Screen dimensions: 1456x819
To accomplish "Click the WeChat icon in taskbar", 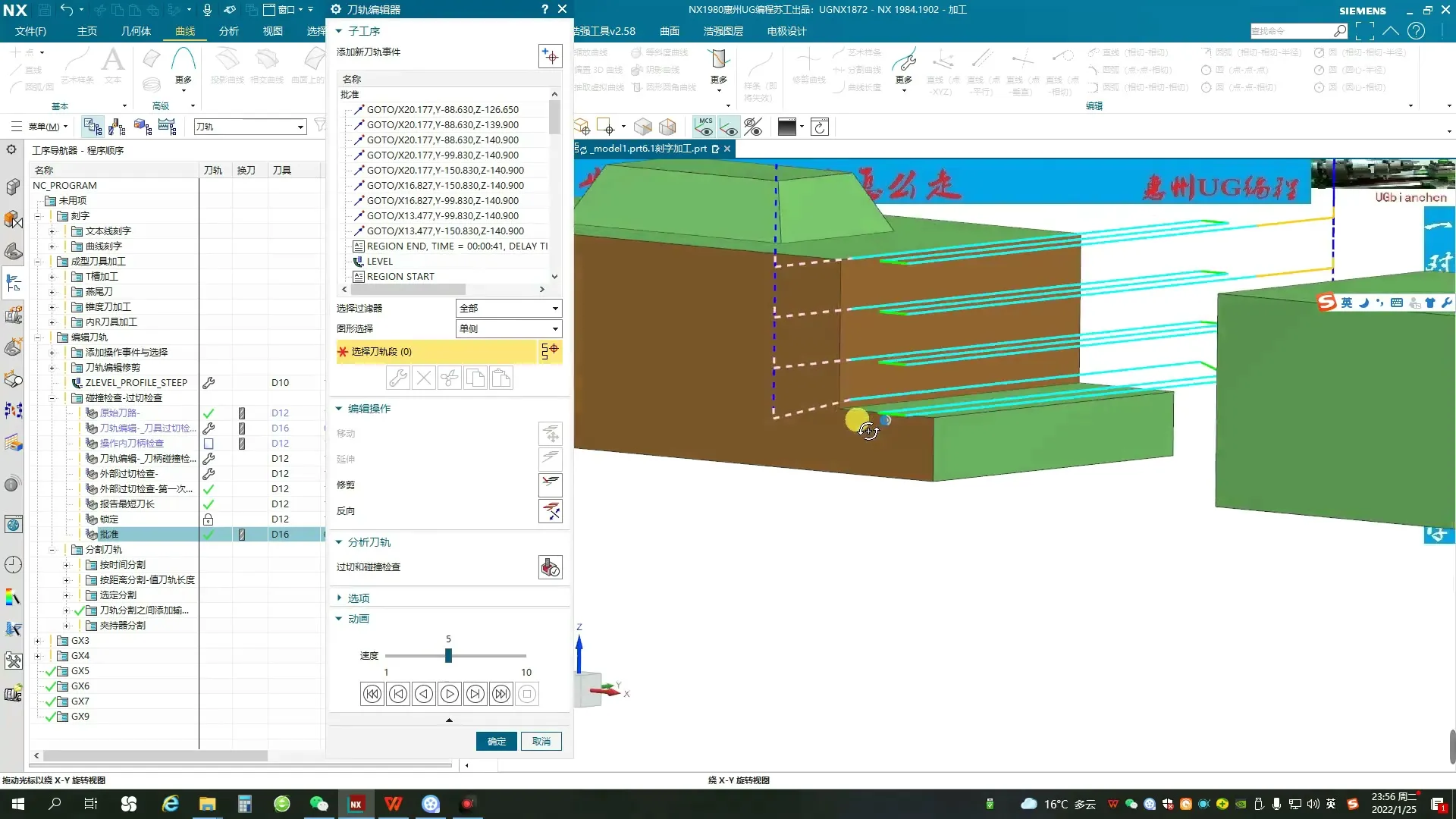I will pyautogui.click(x=318, y=804).
